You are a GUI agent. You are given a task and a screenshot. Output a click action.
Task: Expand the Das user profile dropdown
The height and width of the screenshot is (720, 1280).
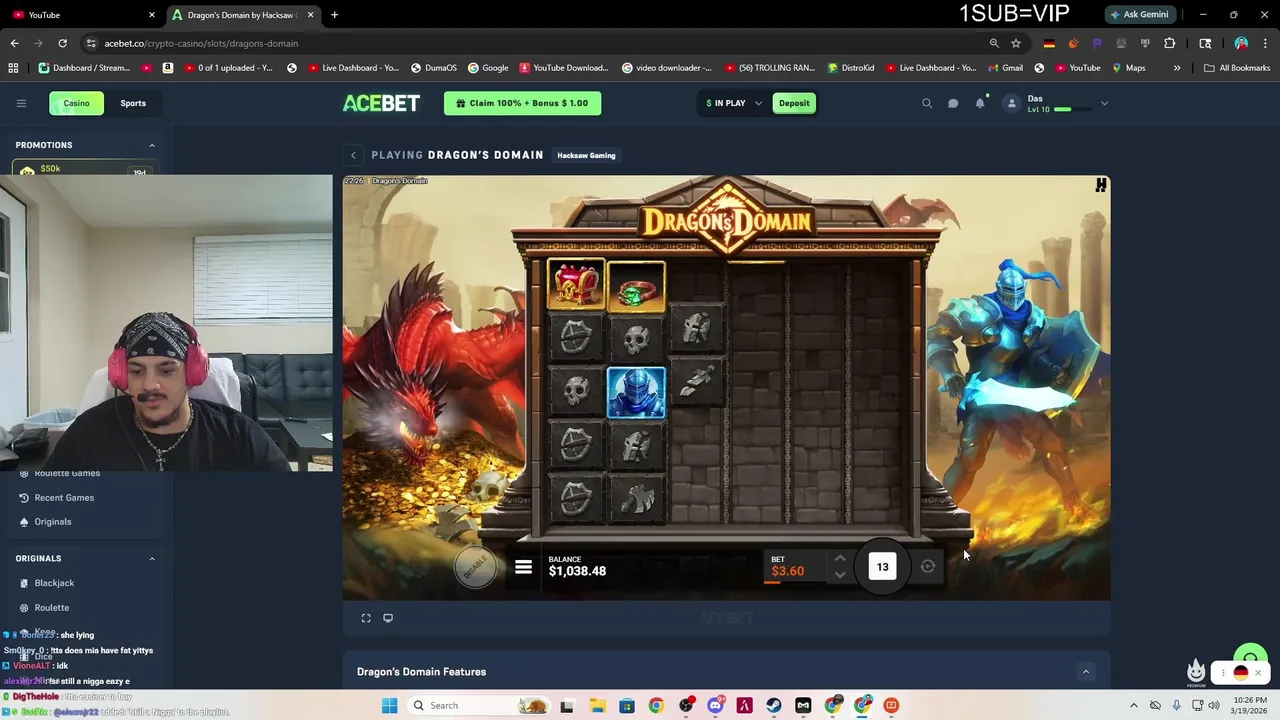[x=1104, y=103]
